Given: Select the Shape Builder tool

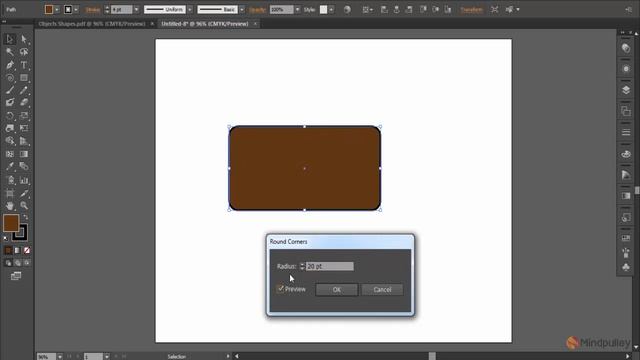Looking at the screenshot, I should pos(10,141).
